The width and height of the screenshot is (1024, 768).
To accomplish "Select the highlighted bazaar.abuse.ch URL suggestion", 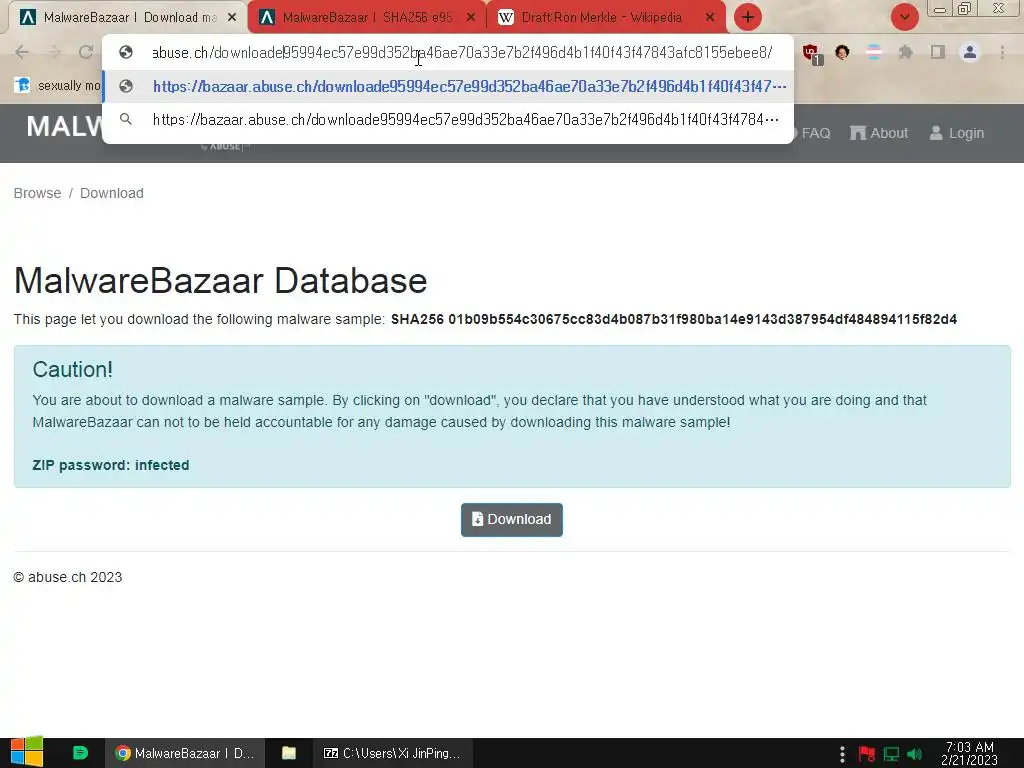I will pyautogui.click(x=448, y=86).
